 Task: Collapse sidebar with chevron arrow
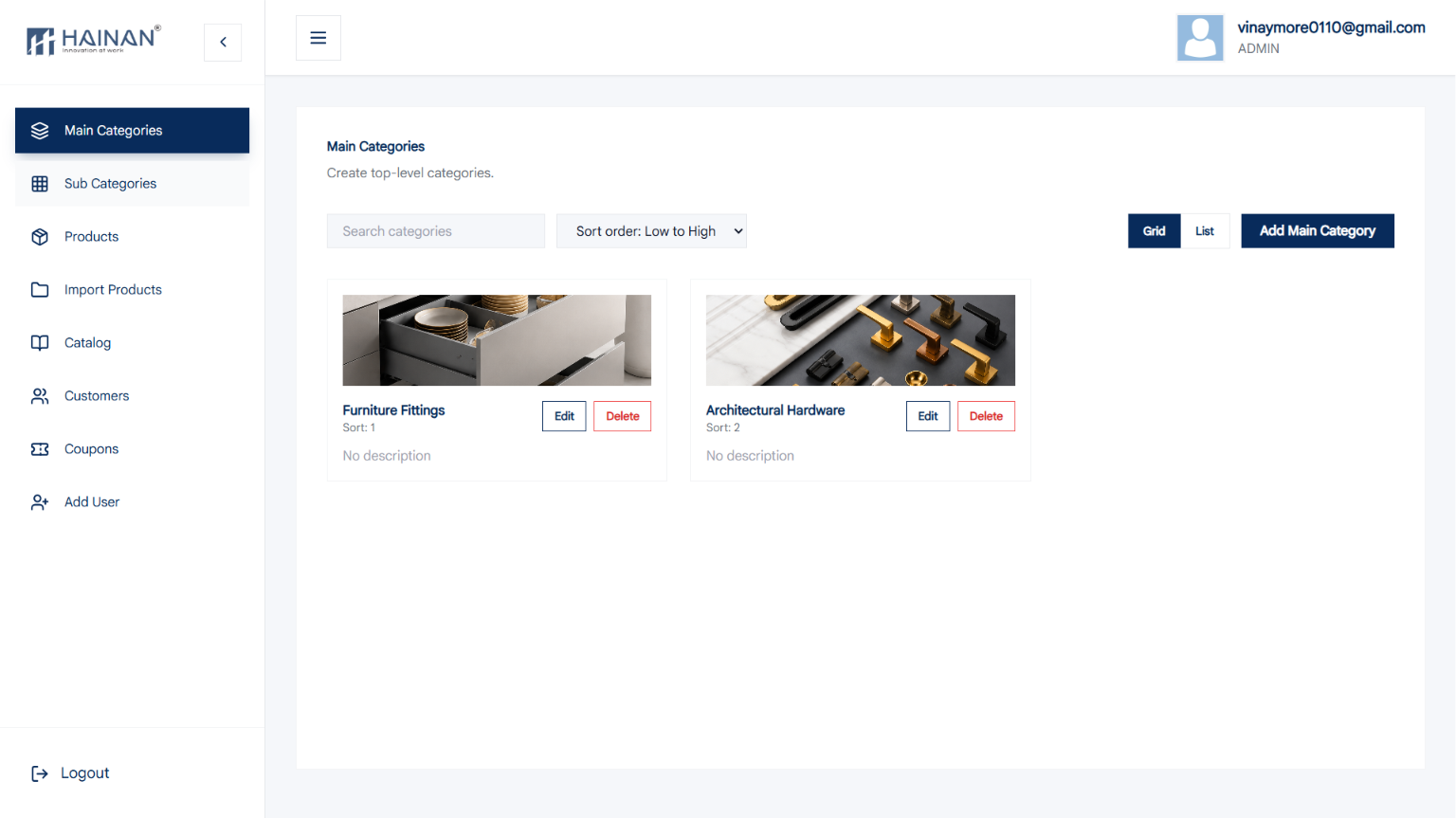pos(223,42)
